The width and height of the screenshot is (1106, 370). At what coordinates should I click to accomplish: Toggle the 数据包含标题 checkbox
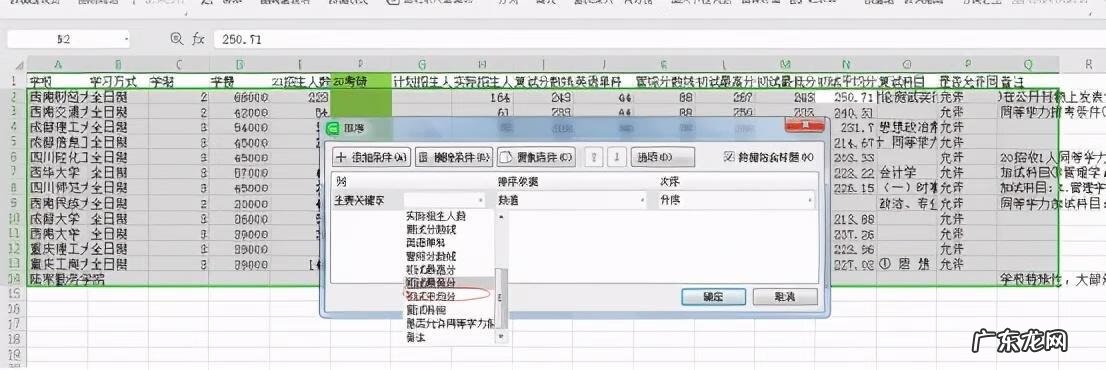[x=729, y=156]
